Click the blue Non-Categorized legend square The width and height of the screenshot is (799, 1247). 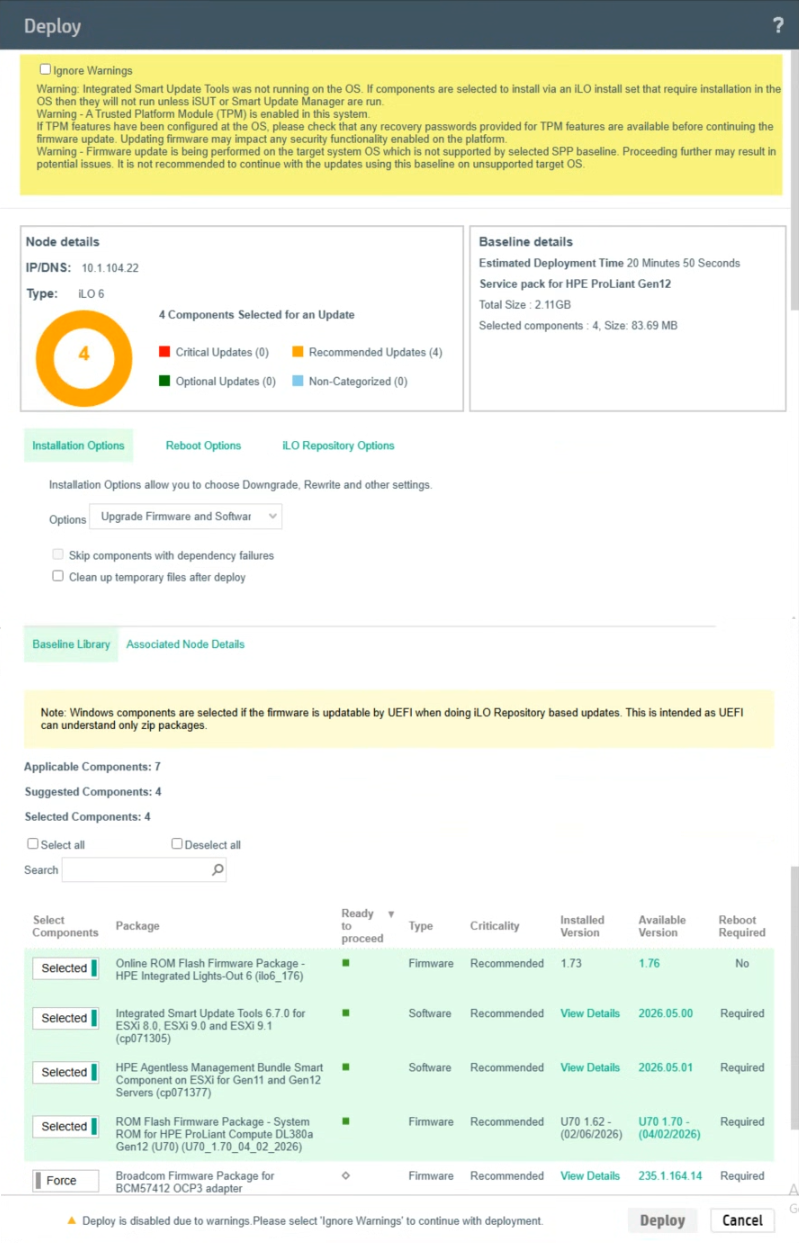pos(298,381)
